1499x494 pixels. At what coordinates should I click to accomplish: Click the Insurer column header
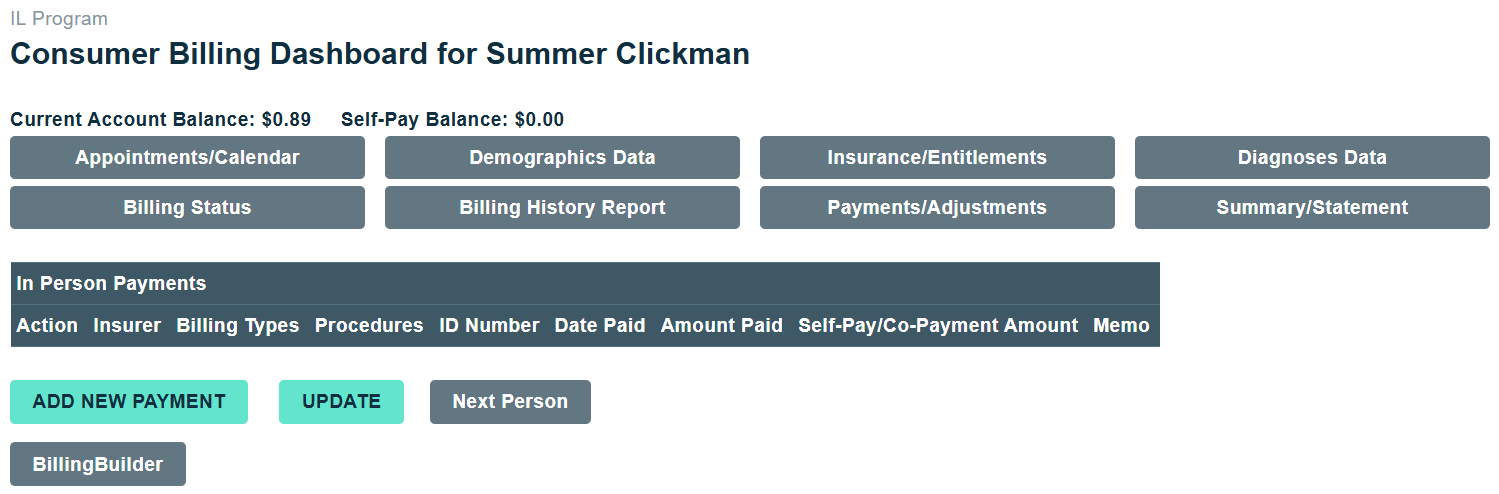[x=127, y=326]
